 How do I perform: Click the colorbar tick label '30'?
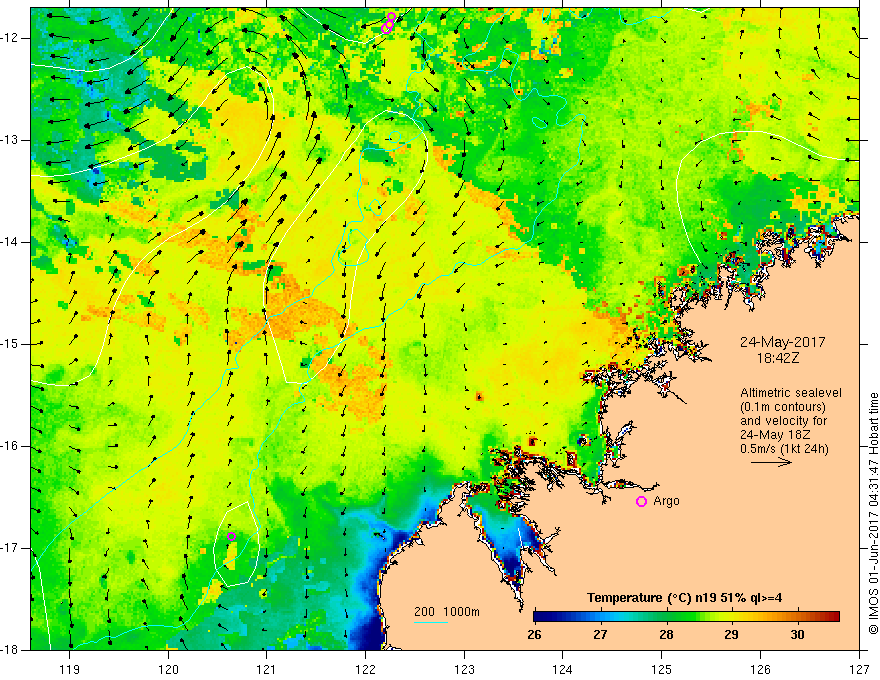click(x=797, y=635)
